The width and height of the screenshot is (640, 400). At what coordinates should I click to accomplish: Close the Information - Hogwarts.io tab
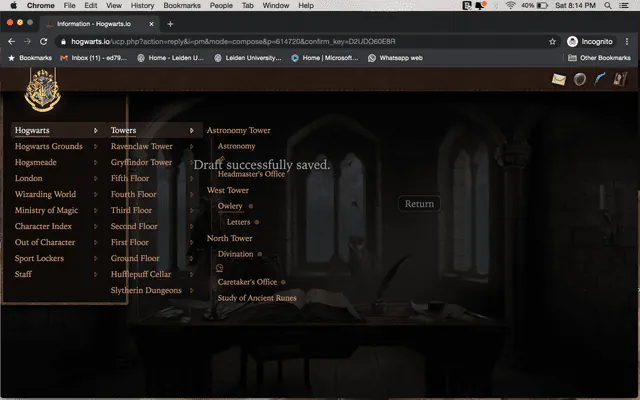(151, 24)
